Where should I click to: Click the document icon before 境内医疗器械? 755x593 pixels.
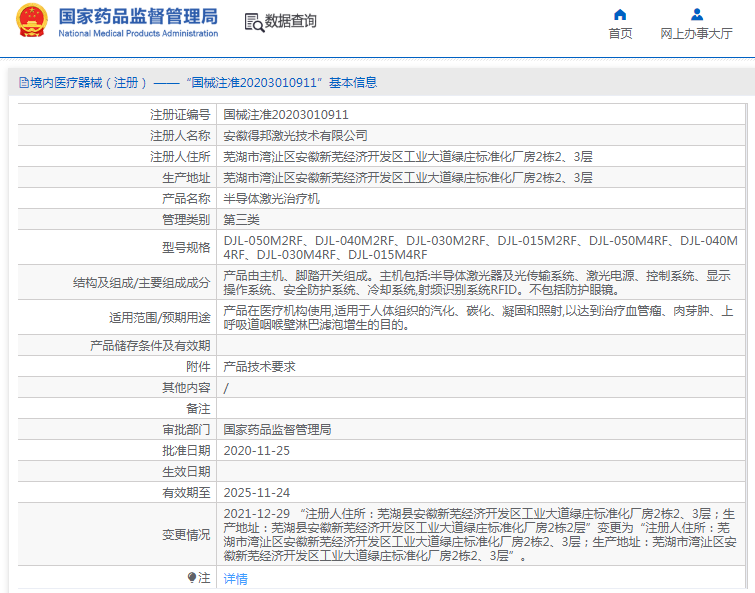[23, 83]
